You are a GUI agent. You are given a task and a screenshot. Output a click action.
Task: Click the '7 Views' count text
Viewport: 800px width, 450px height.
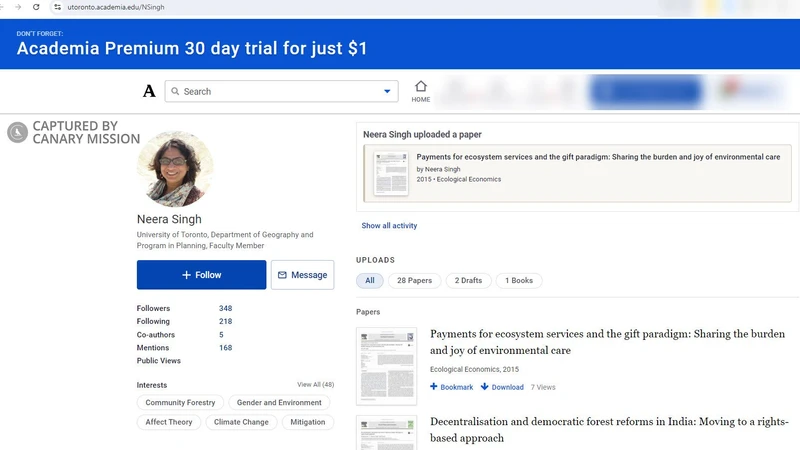(x=543, y=387)
